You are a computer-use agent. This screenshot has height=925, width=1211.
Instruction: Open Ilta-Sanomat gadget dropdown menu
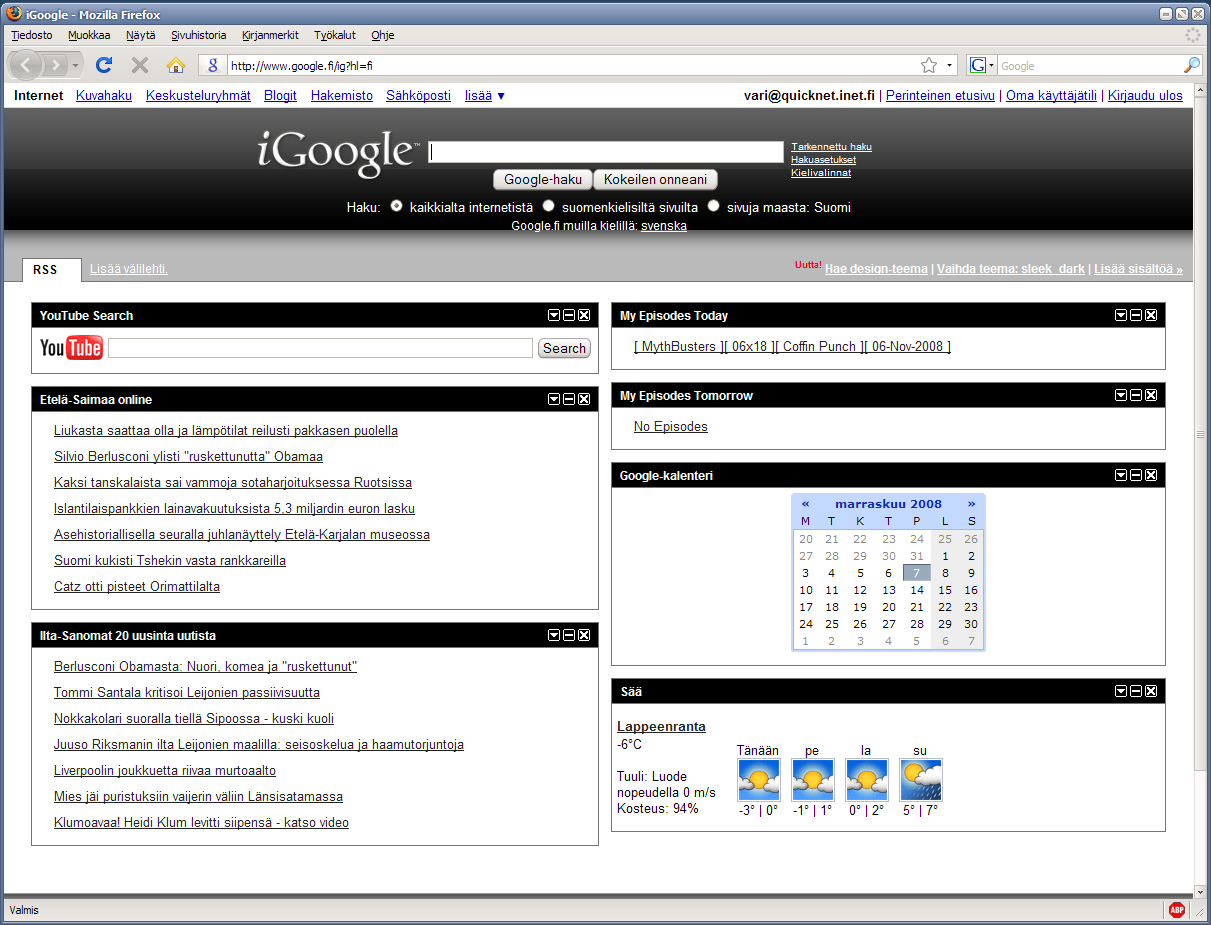554,635
